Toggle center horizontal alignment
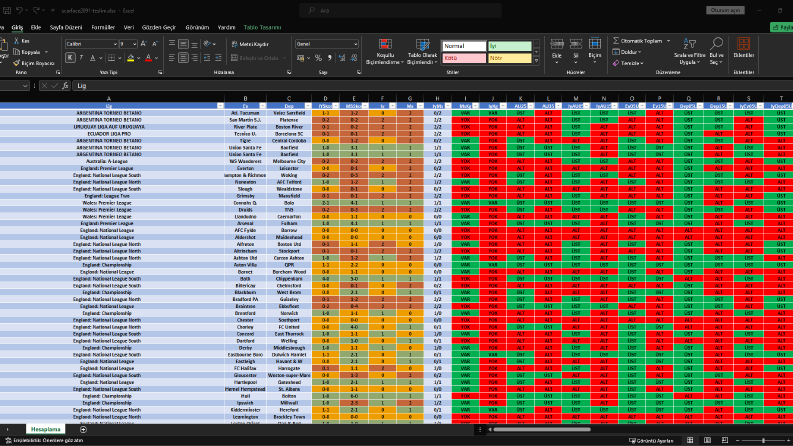This screenshot has width=793, height=446. point(183,58)
